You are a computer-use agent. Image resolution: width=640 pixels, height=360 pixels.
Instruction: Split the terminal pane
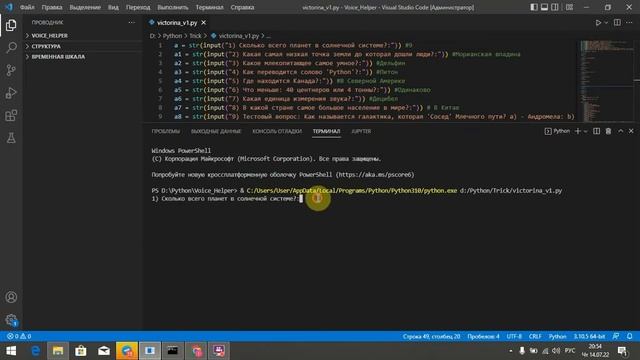[596, 131]
